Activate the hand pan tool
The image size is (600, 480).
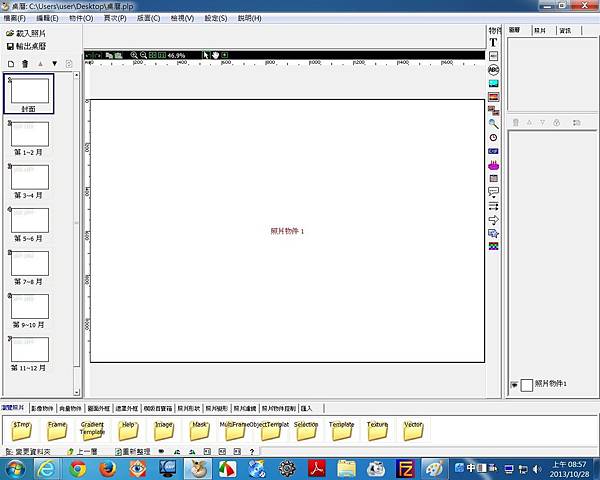pos(215,55)
